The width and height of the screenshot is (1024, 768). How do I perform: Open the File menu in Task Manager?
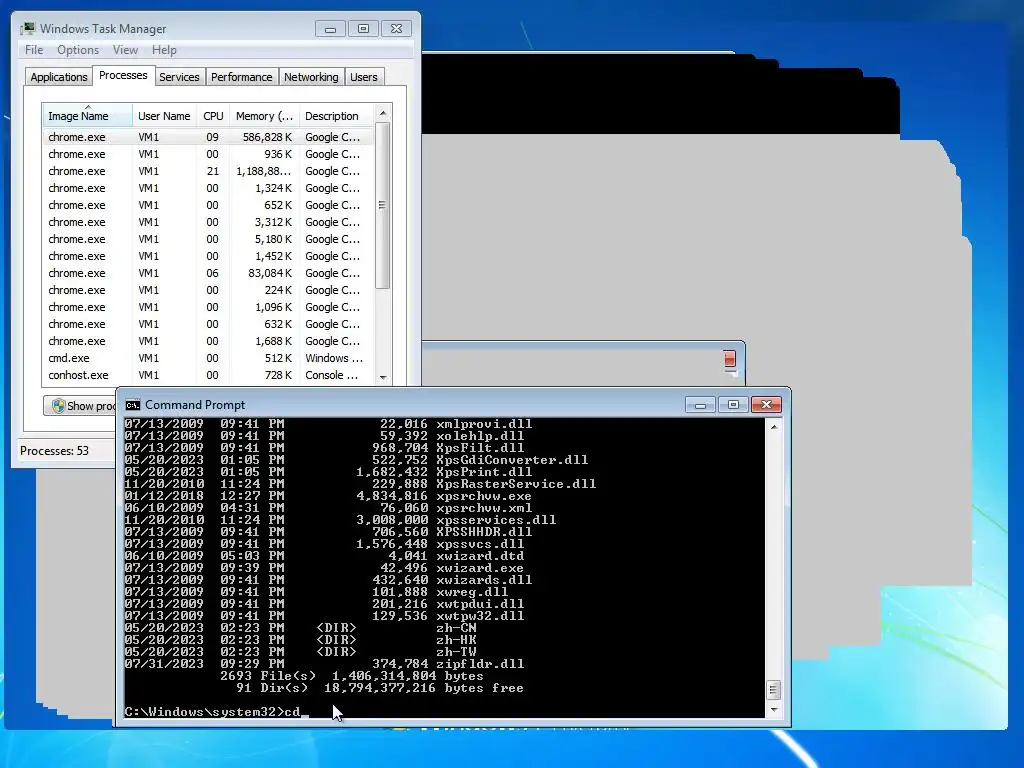click(x=34, y=50)
